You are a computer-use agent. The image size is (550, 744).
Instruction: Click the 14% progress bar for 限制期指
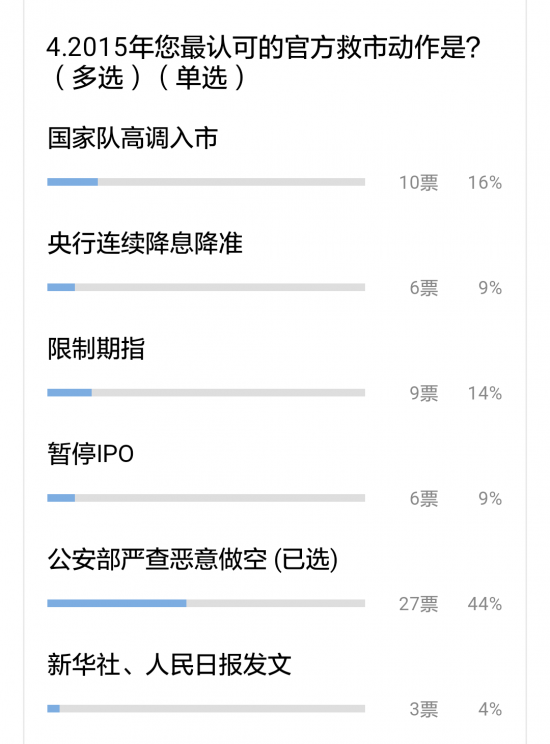206,392
